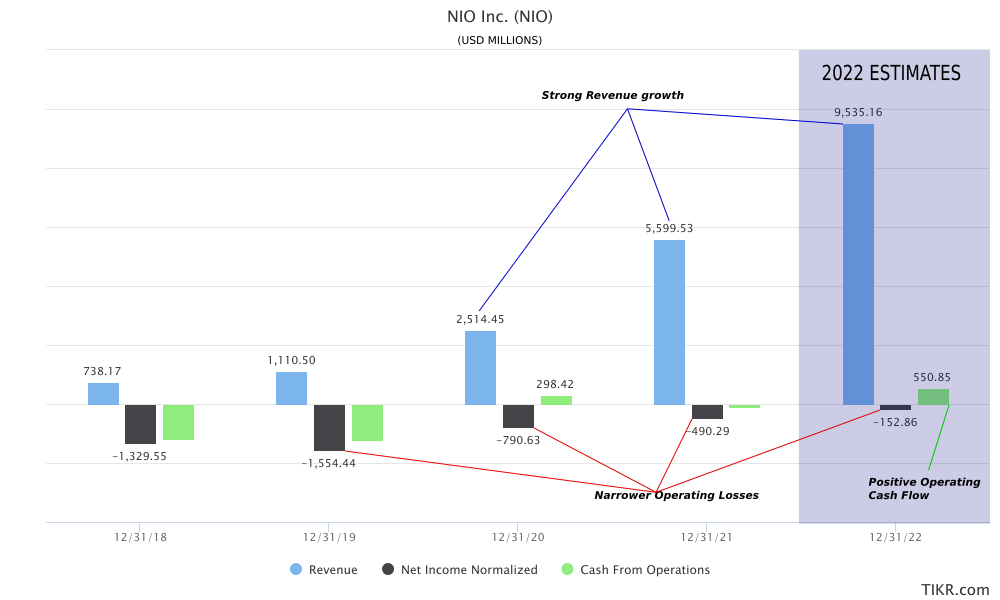Click the 738.17 data label
The image size is (1000, 600).
pos(102,371)
